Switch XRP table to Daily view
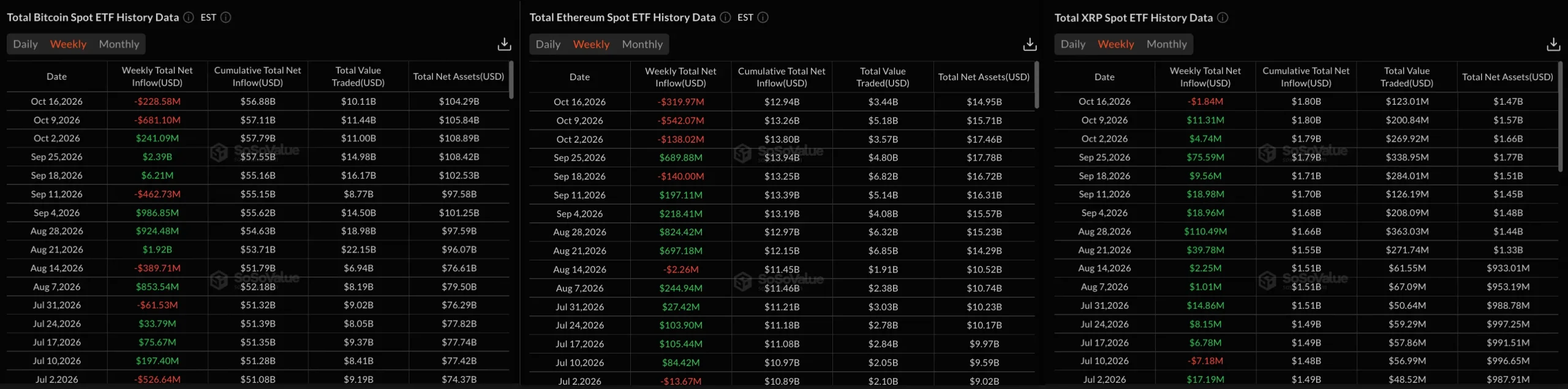Screen dimensions: 1568x389 coord(1073,44)
